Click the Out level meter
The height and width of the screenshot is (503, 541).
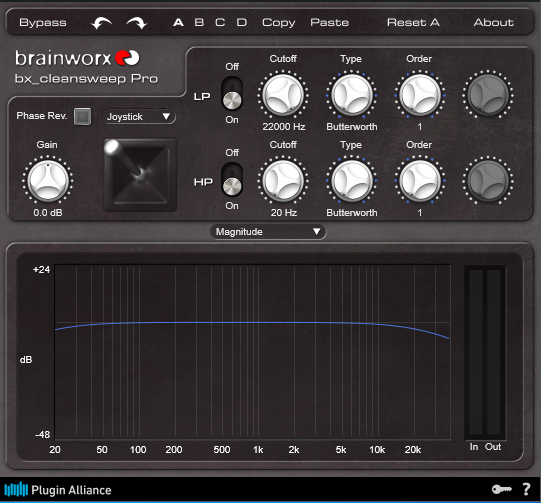click(493, 352)
